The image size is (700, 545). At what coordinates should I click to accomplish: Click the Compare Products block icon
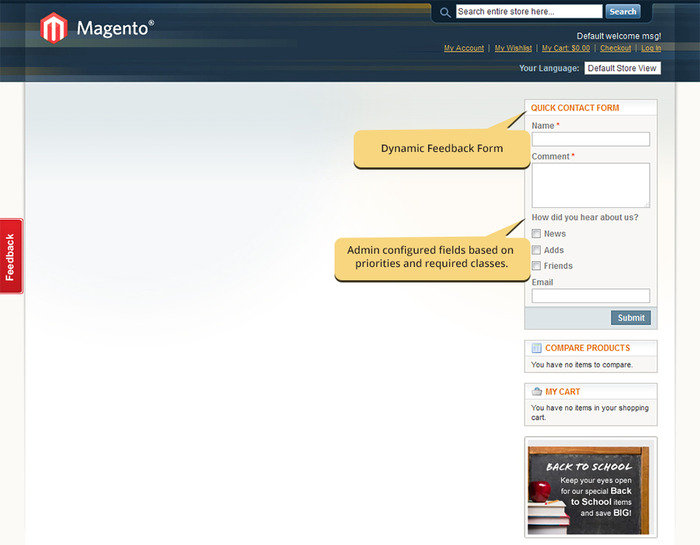tap(537, 348)
